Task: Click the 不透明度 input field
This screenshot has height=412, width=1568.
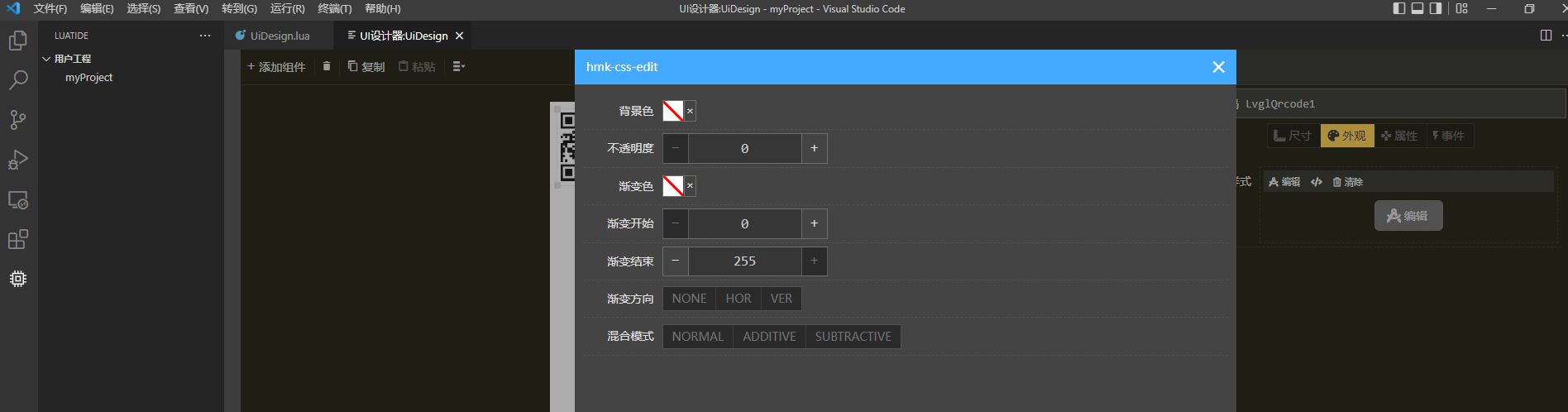Action: point(744,148)
